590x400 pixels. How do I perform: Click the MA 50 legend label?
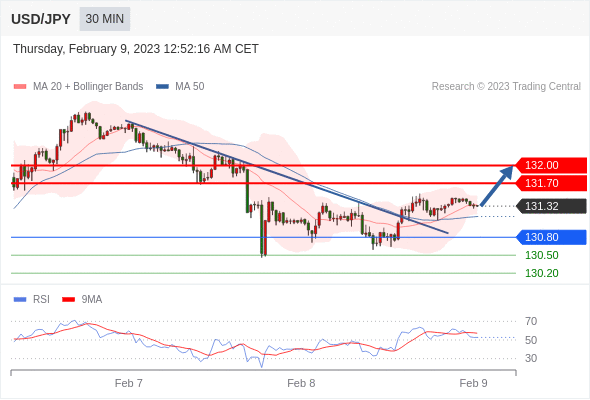pyautogui.click(x=190, y=87)
